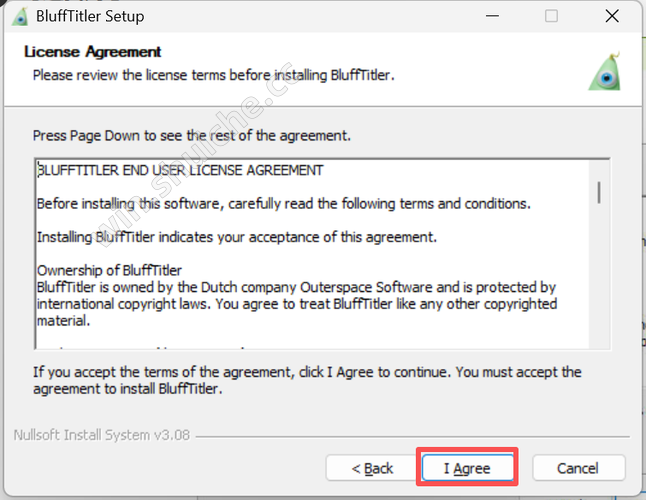Image resolution: width=646 pixels, height=500 pixels.
Task: Click the BluffTitler Setup window title text
Action: click(x=90, y=16)
